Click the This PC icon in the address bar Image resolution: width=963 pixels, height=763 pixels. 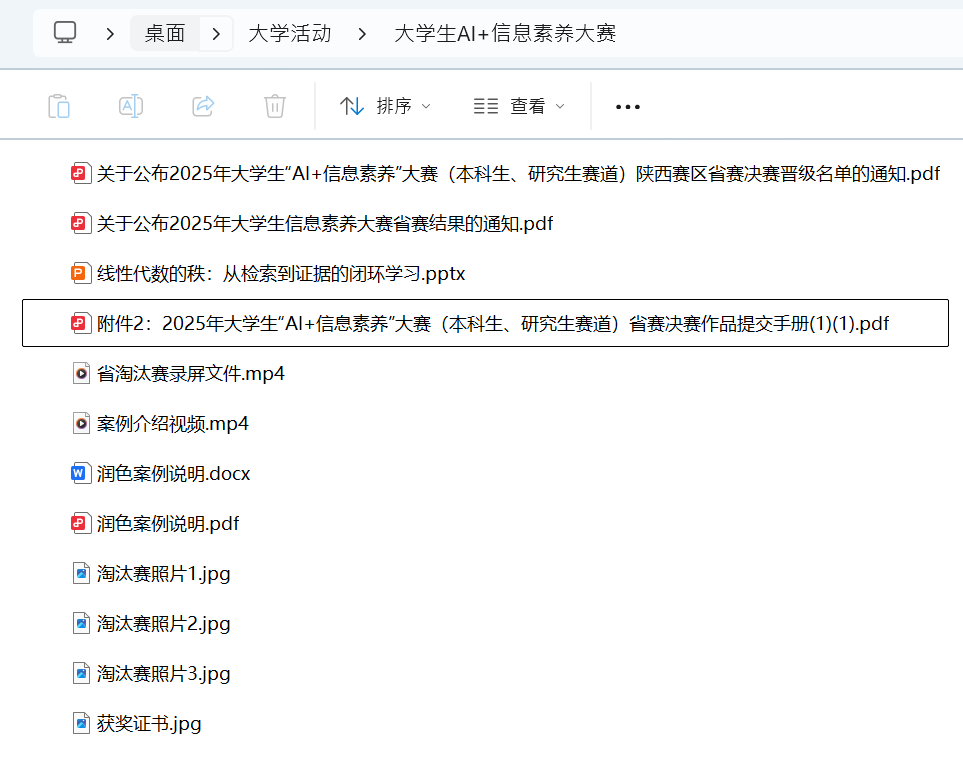(64, 32)
